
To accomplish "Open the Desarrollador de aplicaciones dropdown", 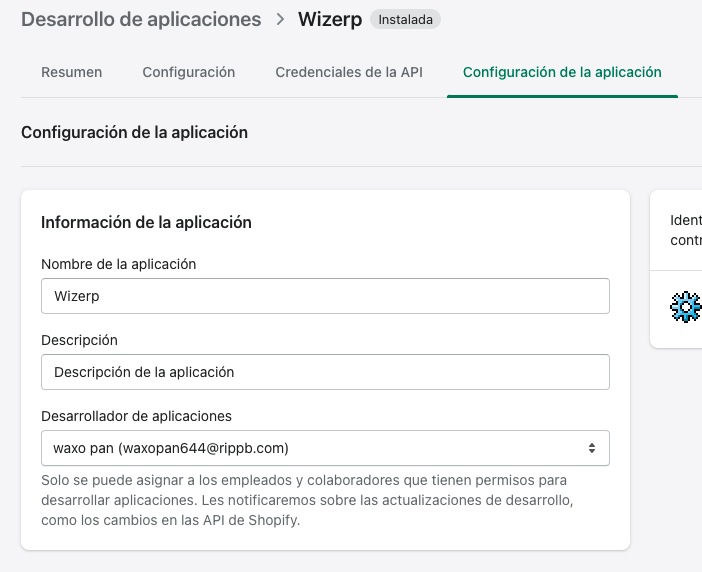I will [325, 448].
